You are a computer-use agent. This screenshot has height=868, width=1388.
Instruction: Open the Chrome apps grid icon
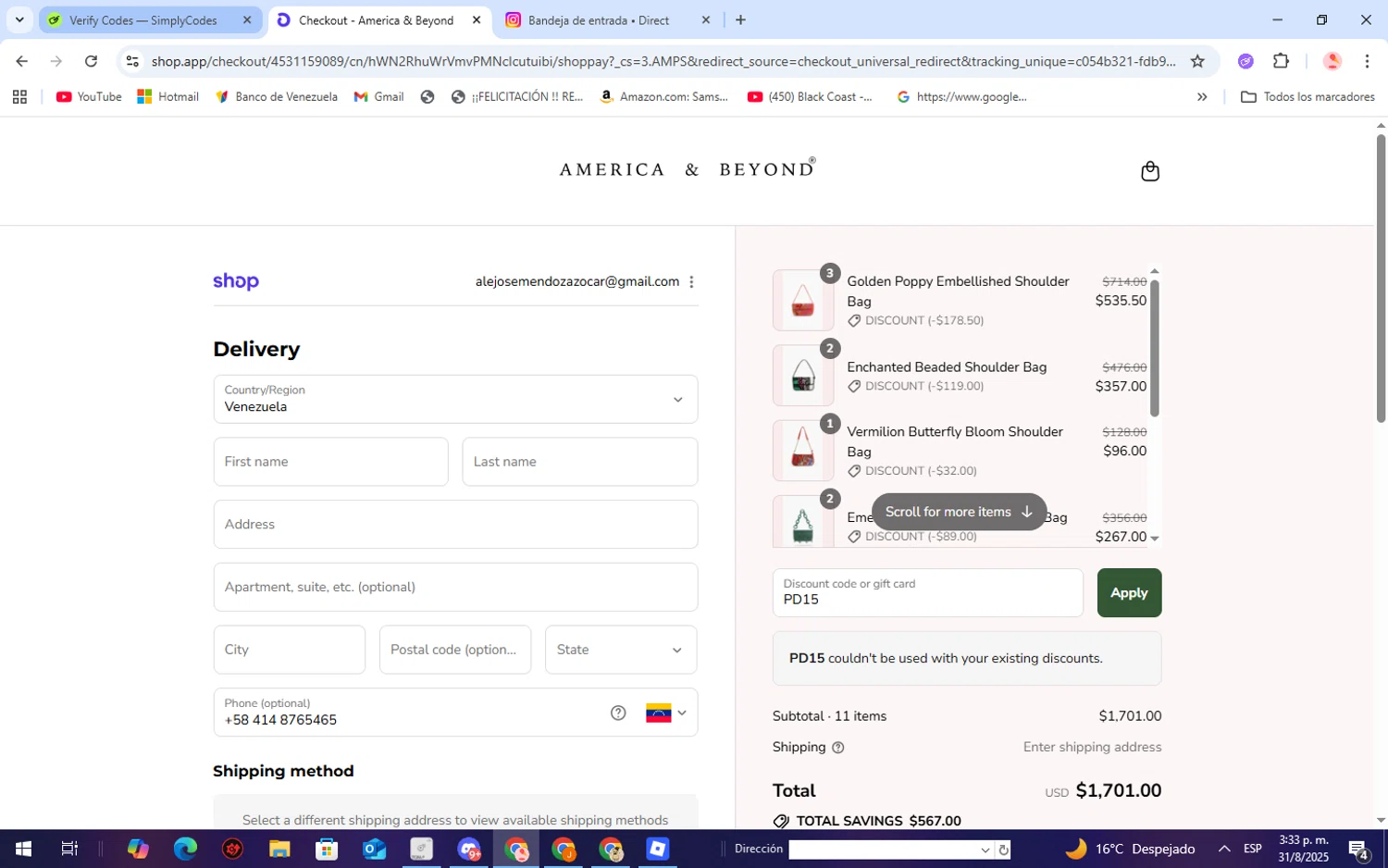(19, 96)
